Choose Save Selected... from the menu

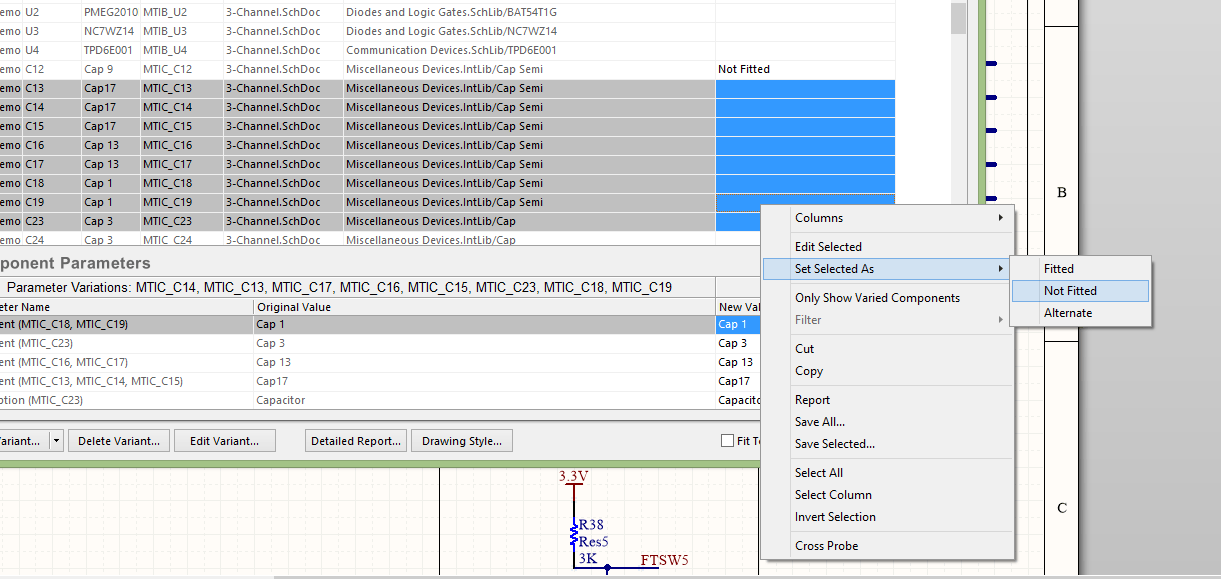point(887,444)
